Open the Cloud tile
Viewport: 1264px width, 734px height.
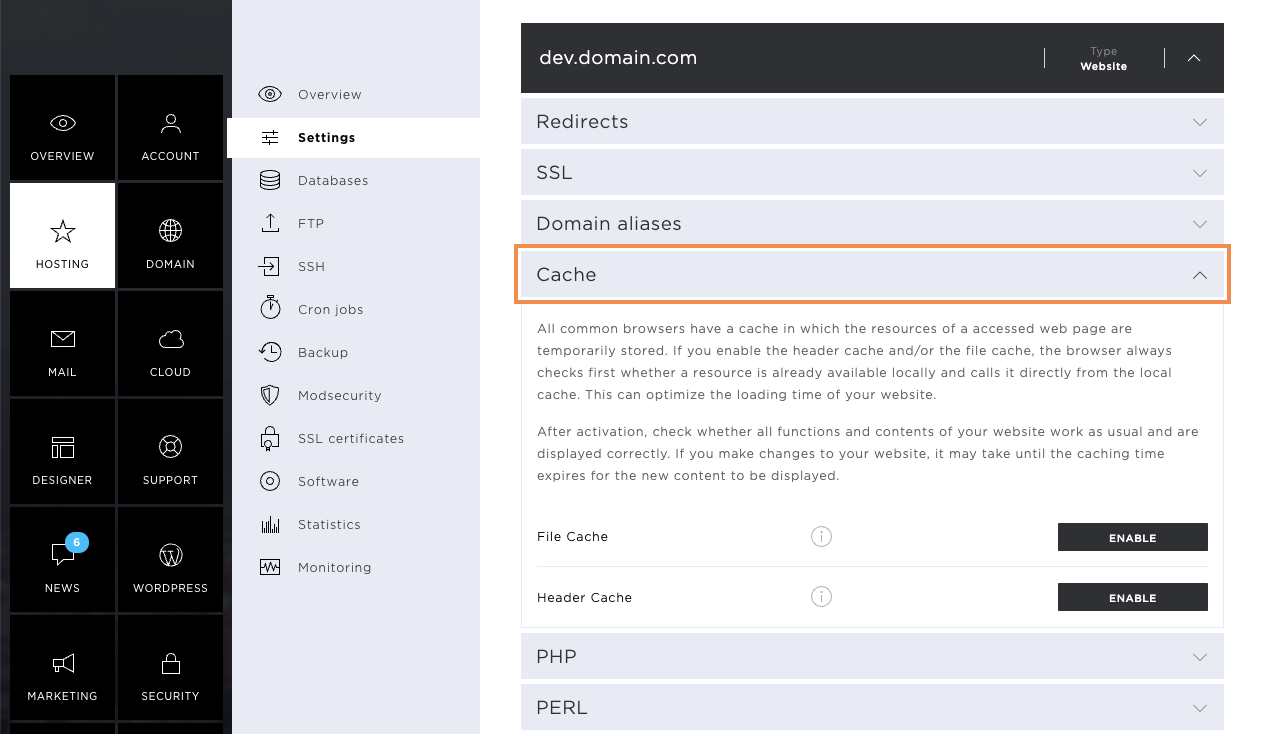click(x=170, y=344)
